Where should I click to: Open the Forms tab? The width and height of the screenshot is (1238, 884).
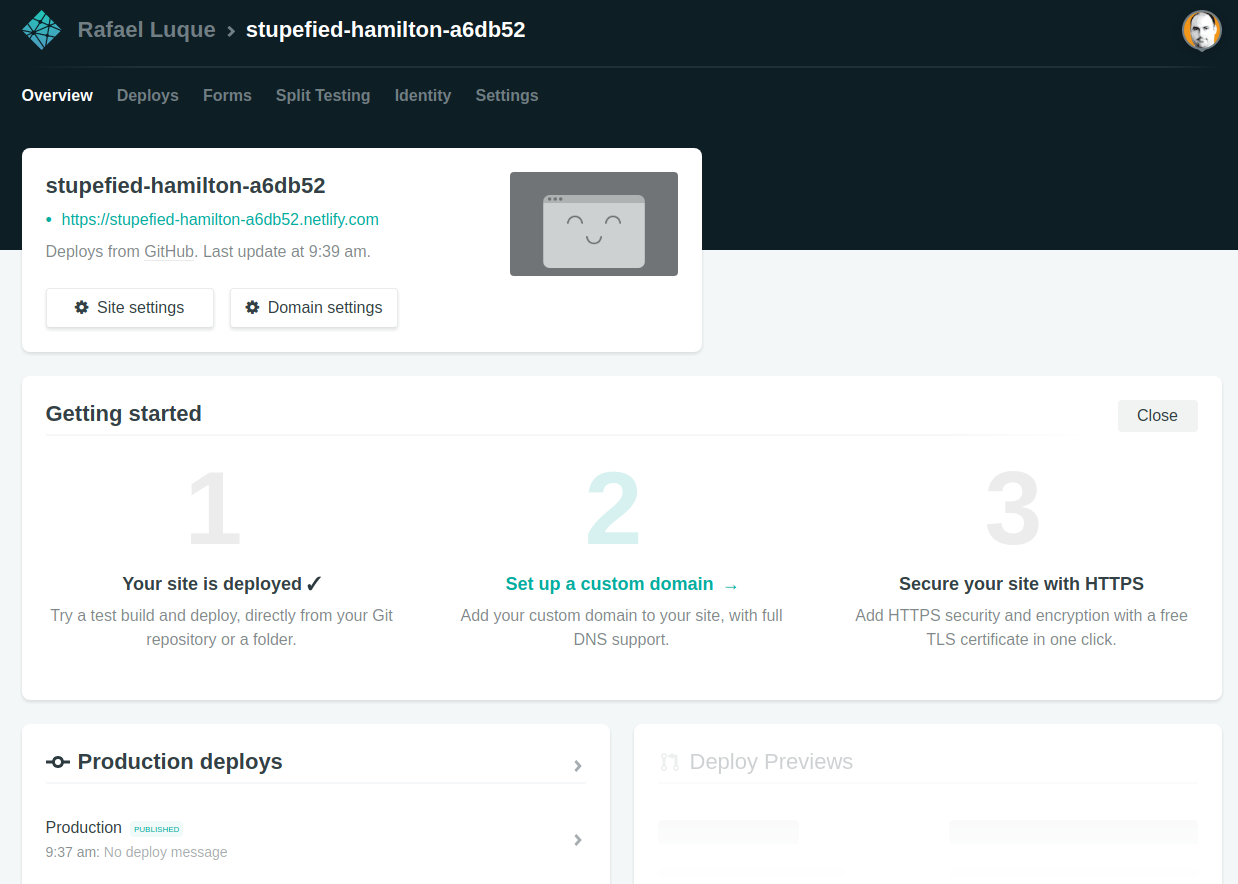pos(227,96)
